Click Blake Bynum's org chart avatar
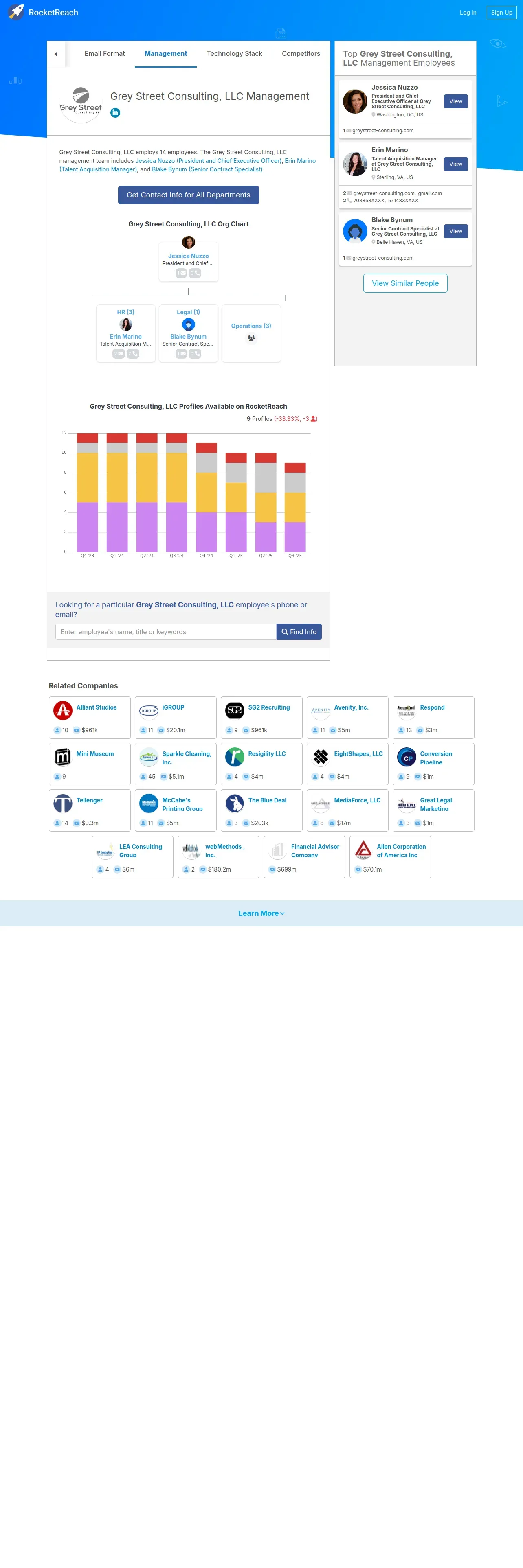The height and width of the screenshot is (1568, 523). coord(189,324)
